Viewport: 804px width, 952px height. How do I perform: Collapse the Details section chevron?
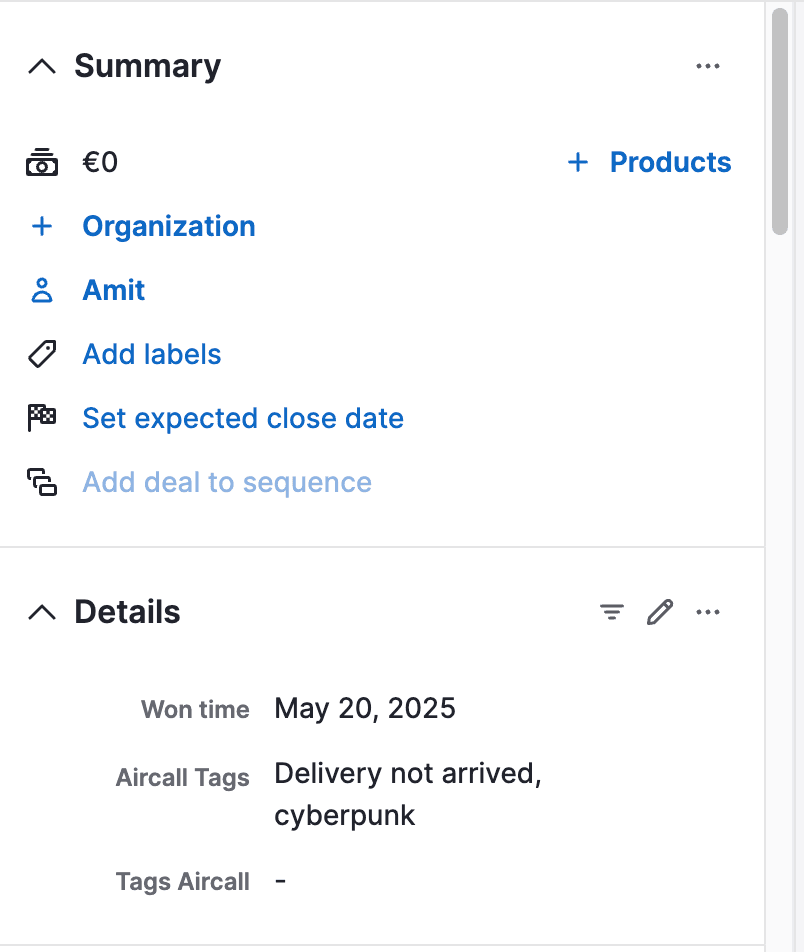click(x=41, y=612)
